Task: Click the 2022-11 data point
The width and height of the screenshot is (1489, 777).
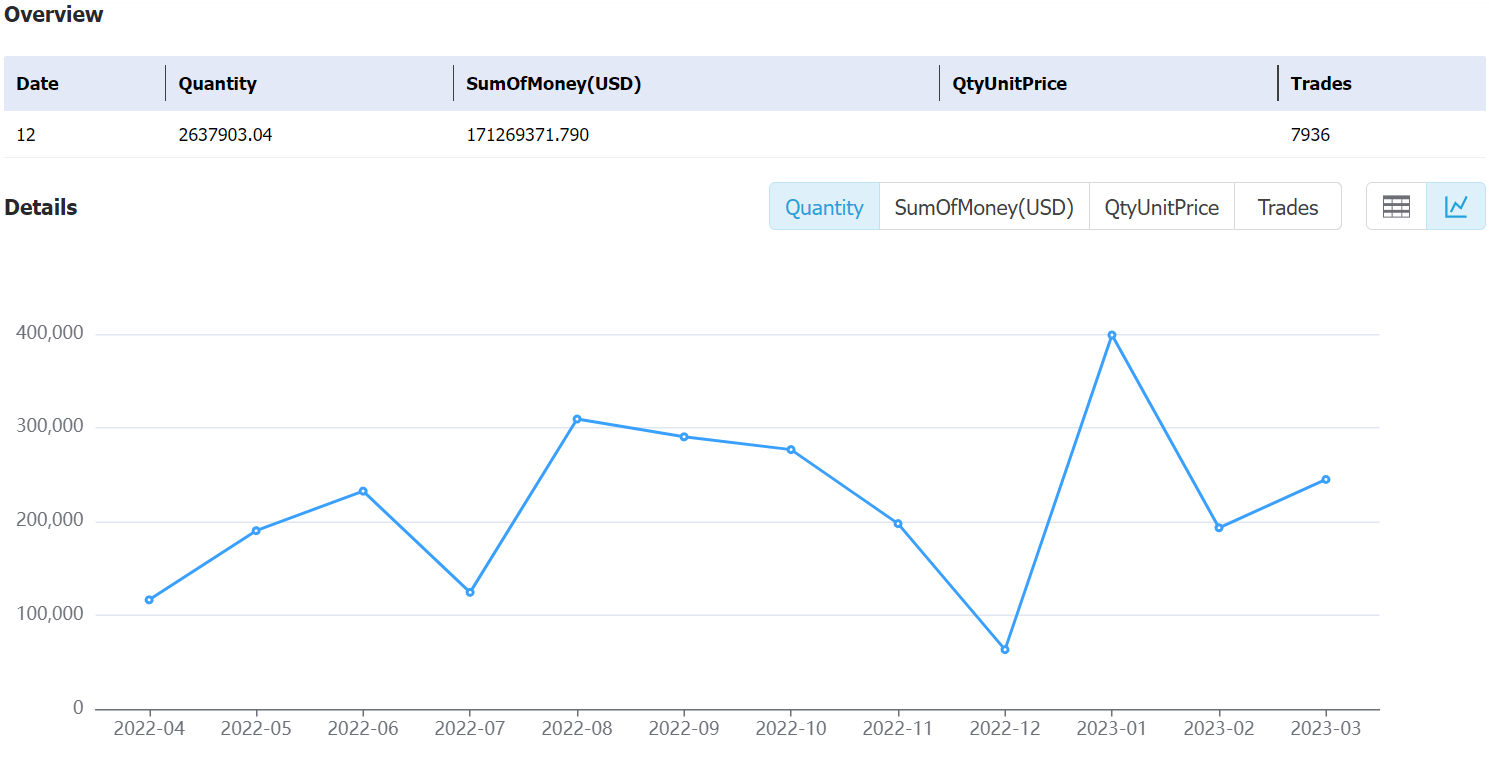Action: coord(898,523)
